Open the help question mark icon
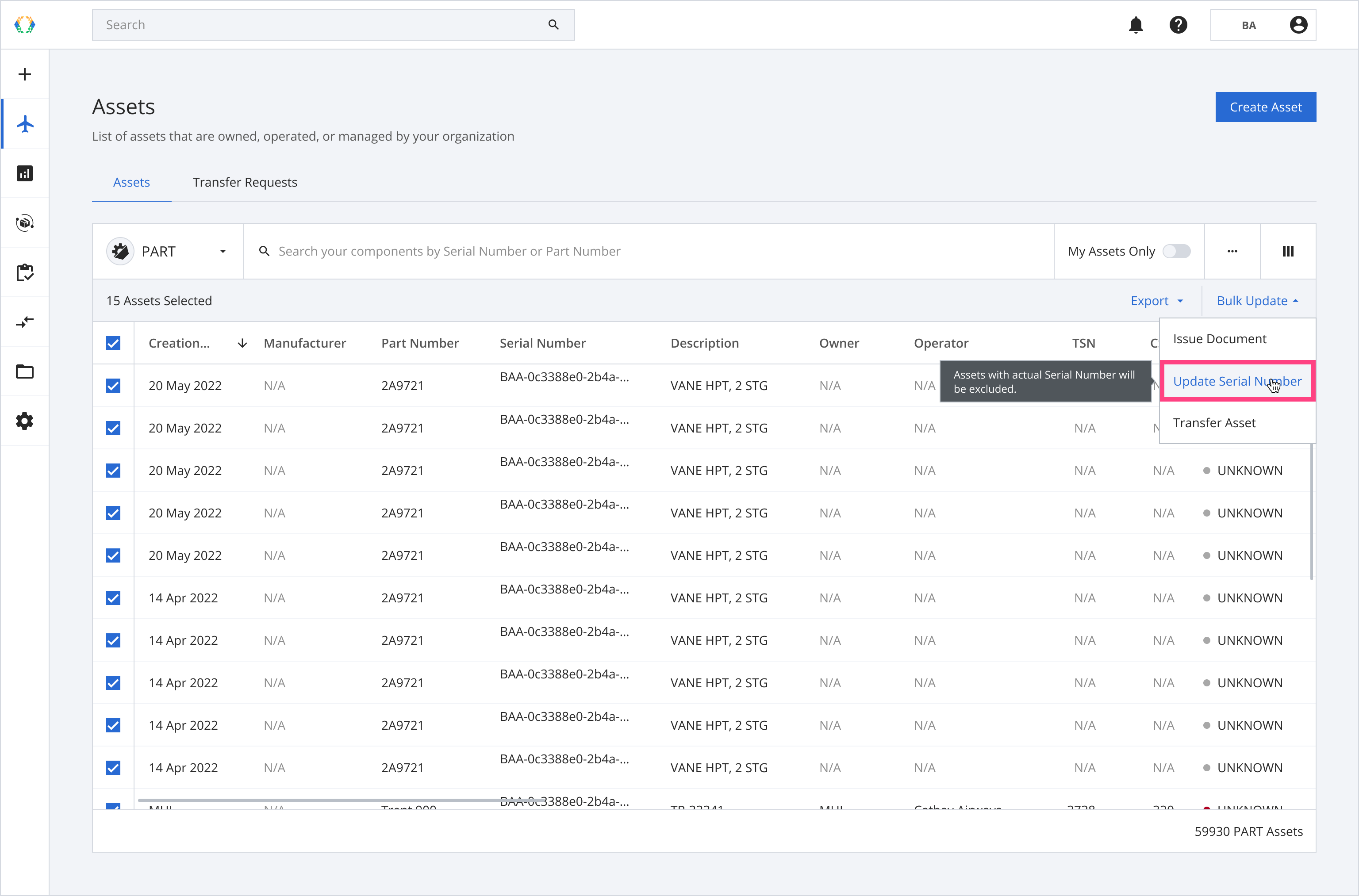 [1179, 25]
